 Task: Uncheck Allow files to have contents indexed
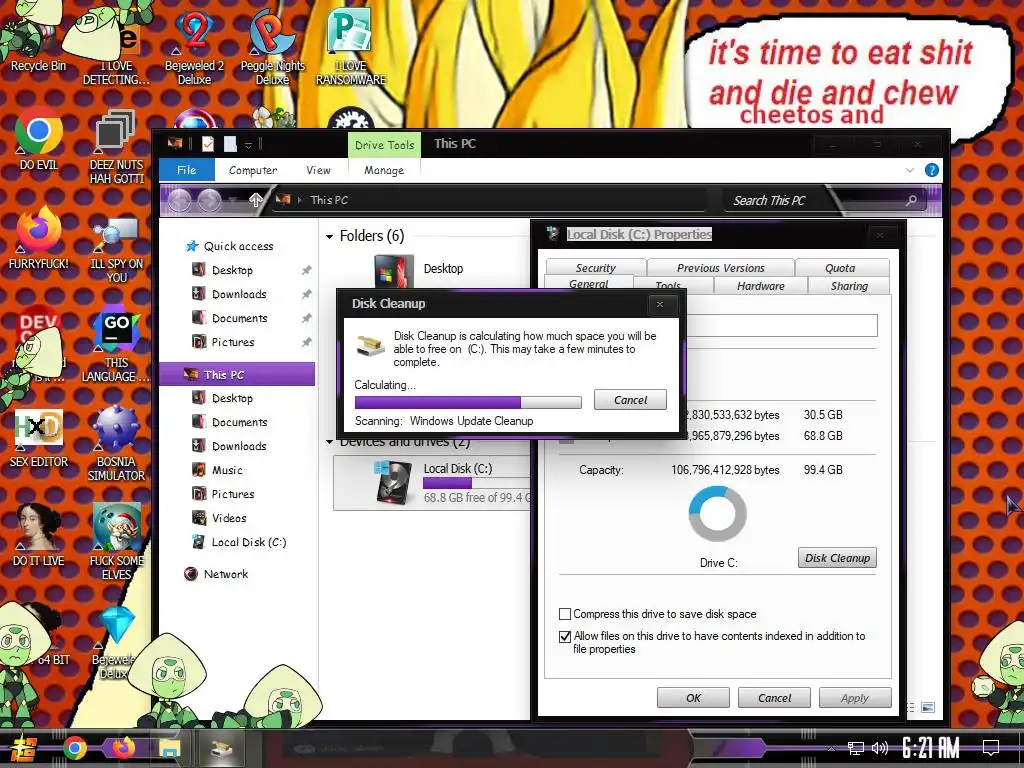pyautogui.click(x=565, y=636)
